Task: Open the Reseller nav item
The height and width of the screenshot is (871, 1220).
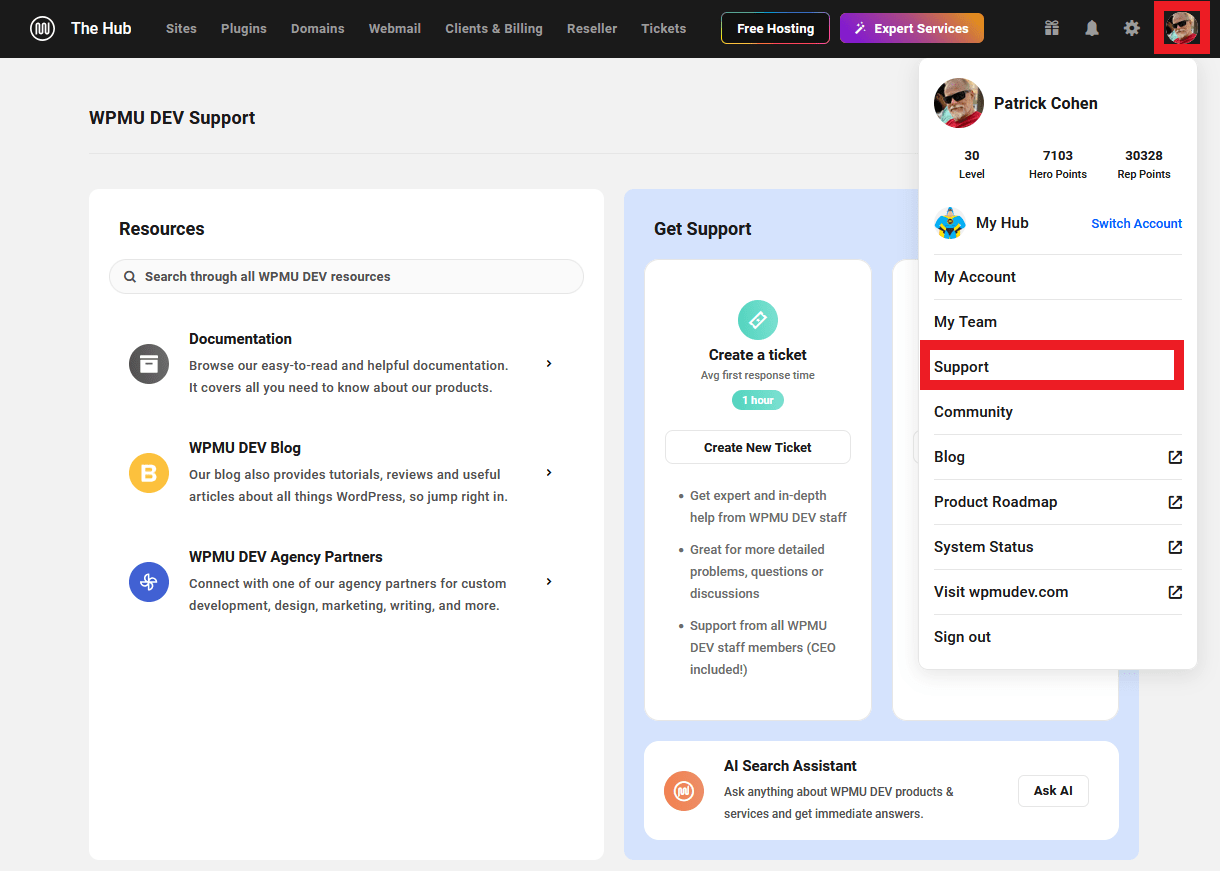Action: 592,28
